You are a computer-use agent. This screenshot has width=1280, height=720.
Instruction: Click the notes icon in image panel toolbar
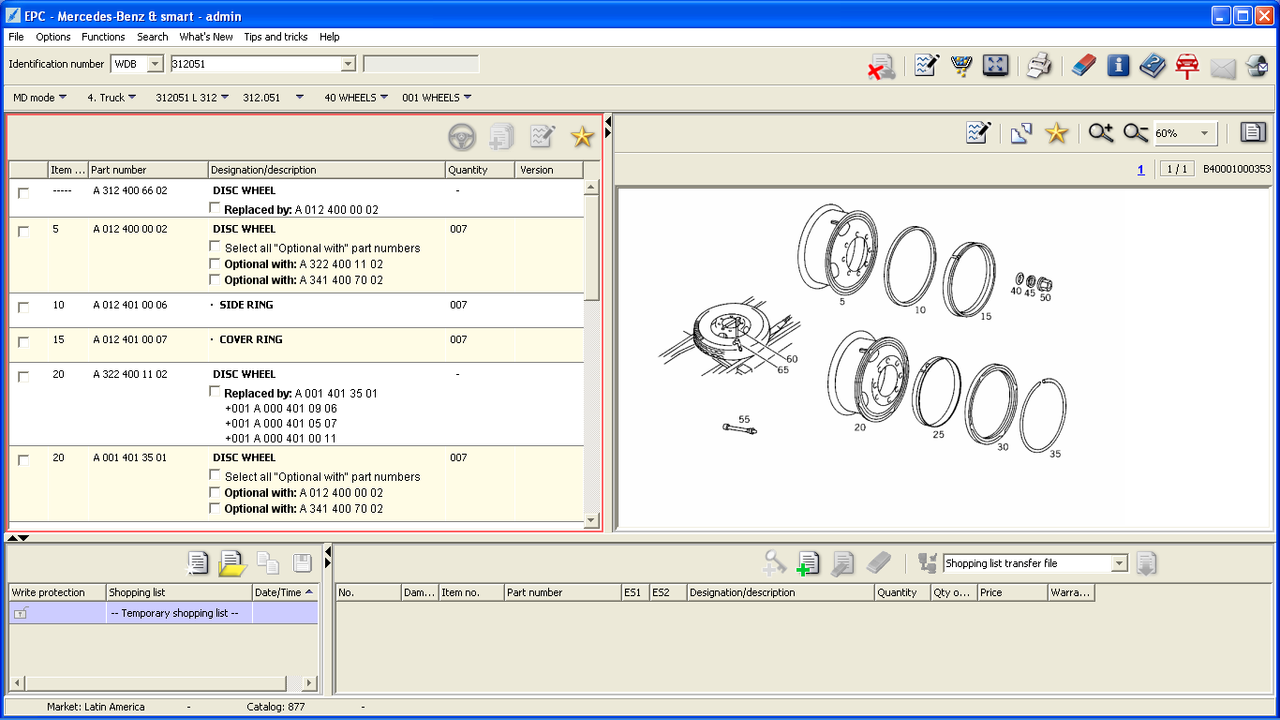click(978, 132)
